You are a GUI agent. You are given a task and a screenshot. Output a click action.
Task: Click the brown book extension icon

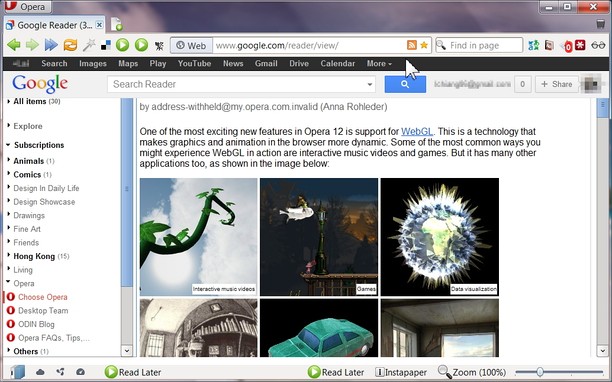(x=549, y=45)
